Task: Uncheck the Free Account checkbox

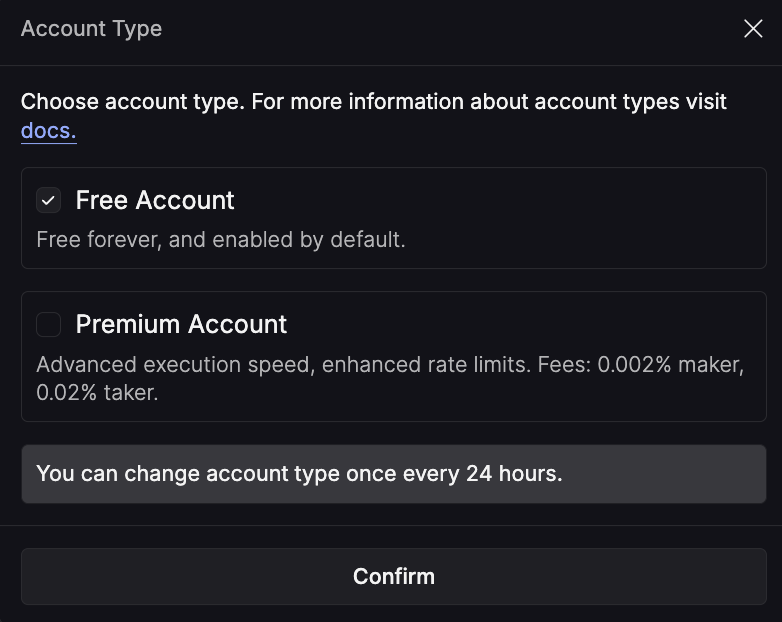Action: (x=48, y=200)
